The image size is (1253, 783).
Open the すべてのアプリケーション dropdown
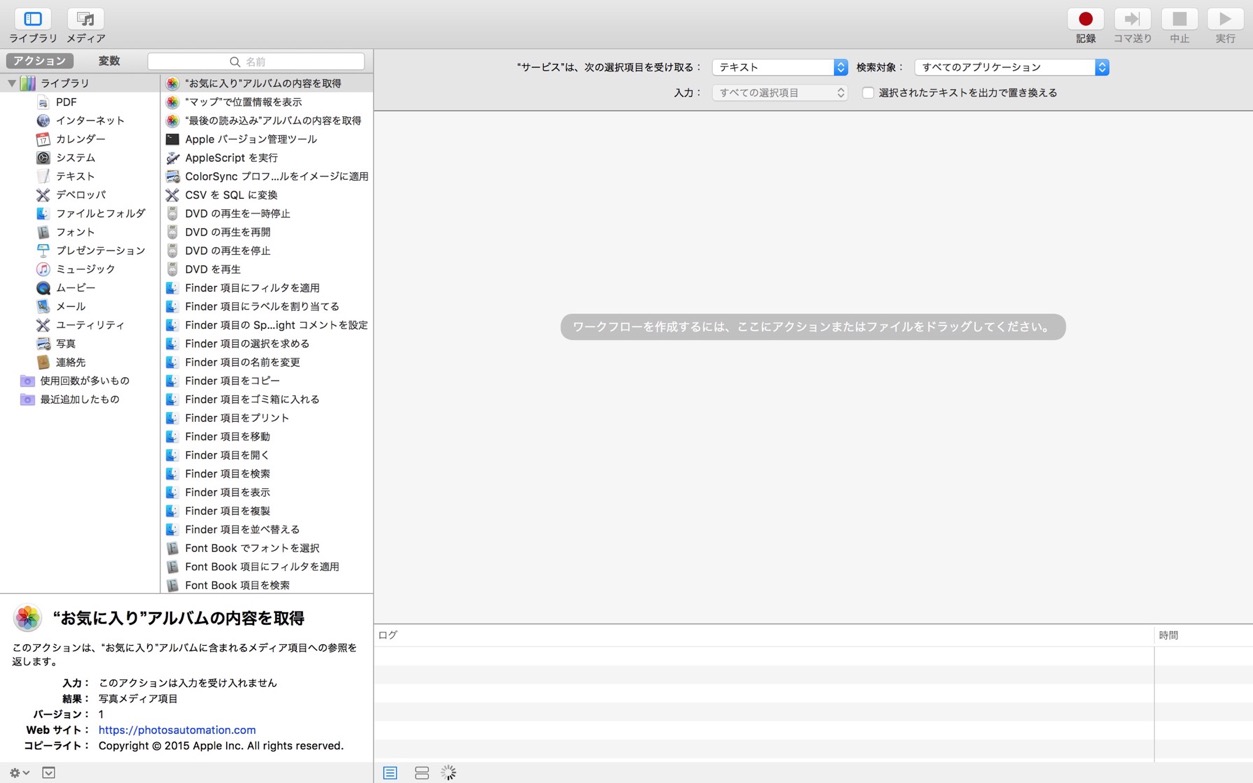click(x=1012, y=67)
